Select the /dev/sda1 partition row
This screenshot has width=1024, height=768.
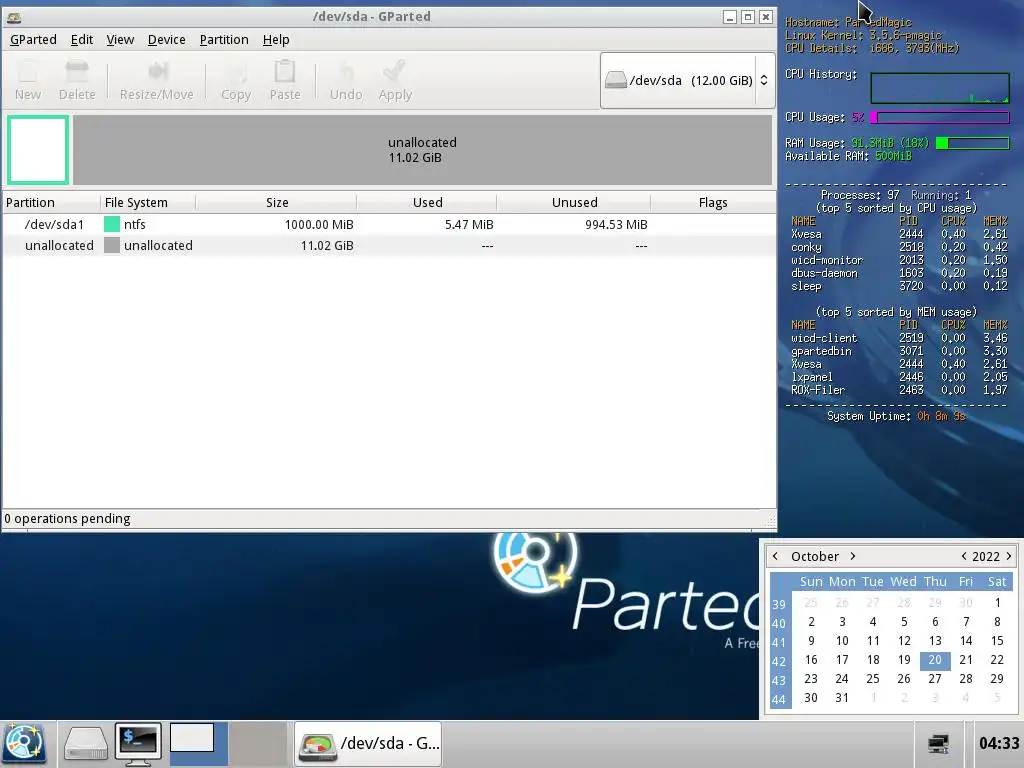point(389,224)
